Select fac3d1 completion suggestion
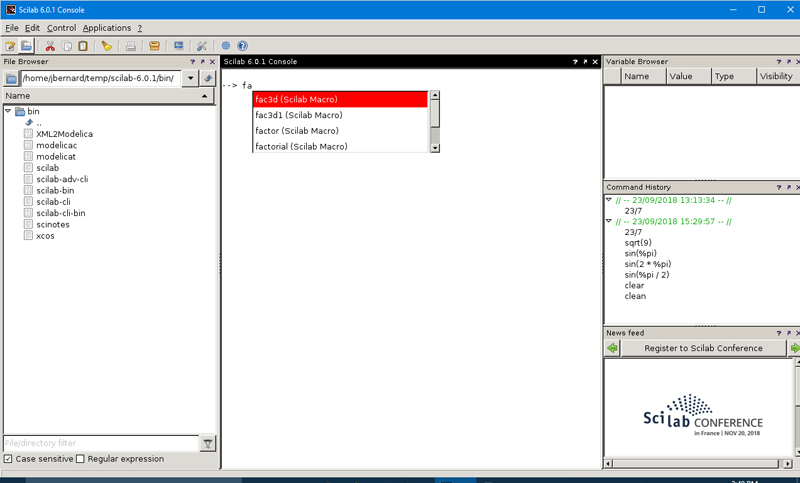 click(x=340, y=115)
